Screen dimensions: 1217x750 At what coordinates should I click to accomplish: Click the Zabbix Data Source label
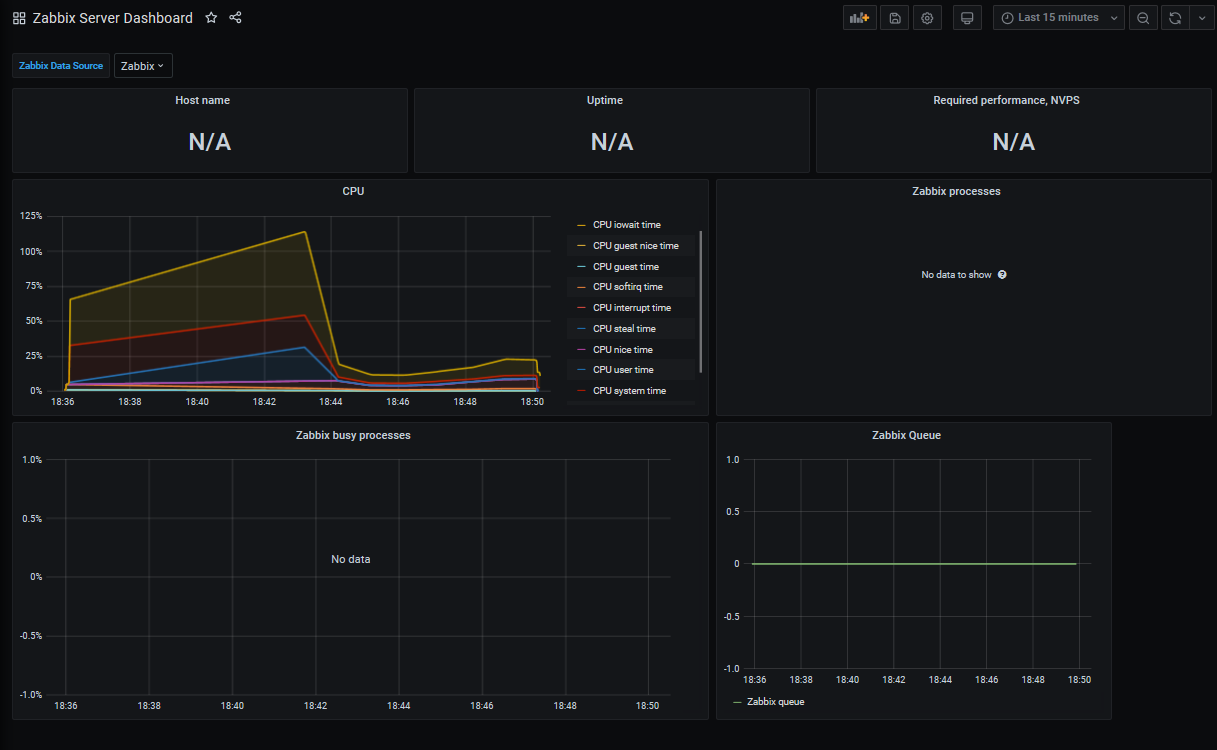pos(61,66)
